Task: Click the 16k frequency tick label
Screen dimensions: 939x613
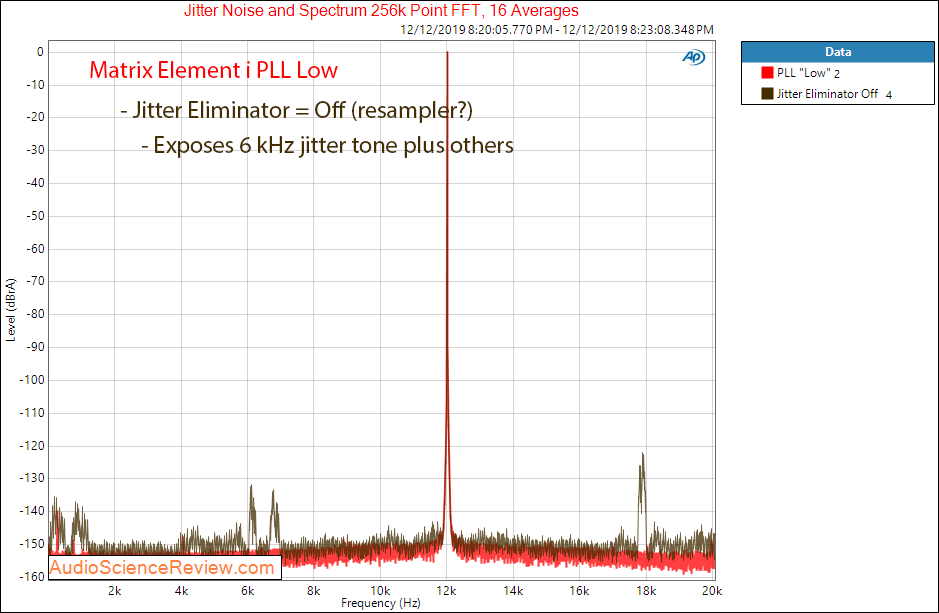Action: click(579, 591)
